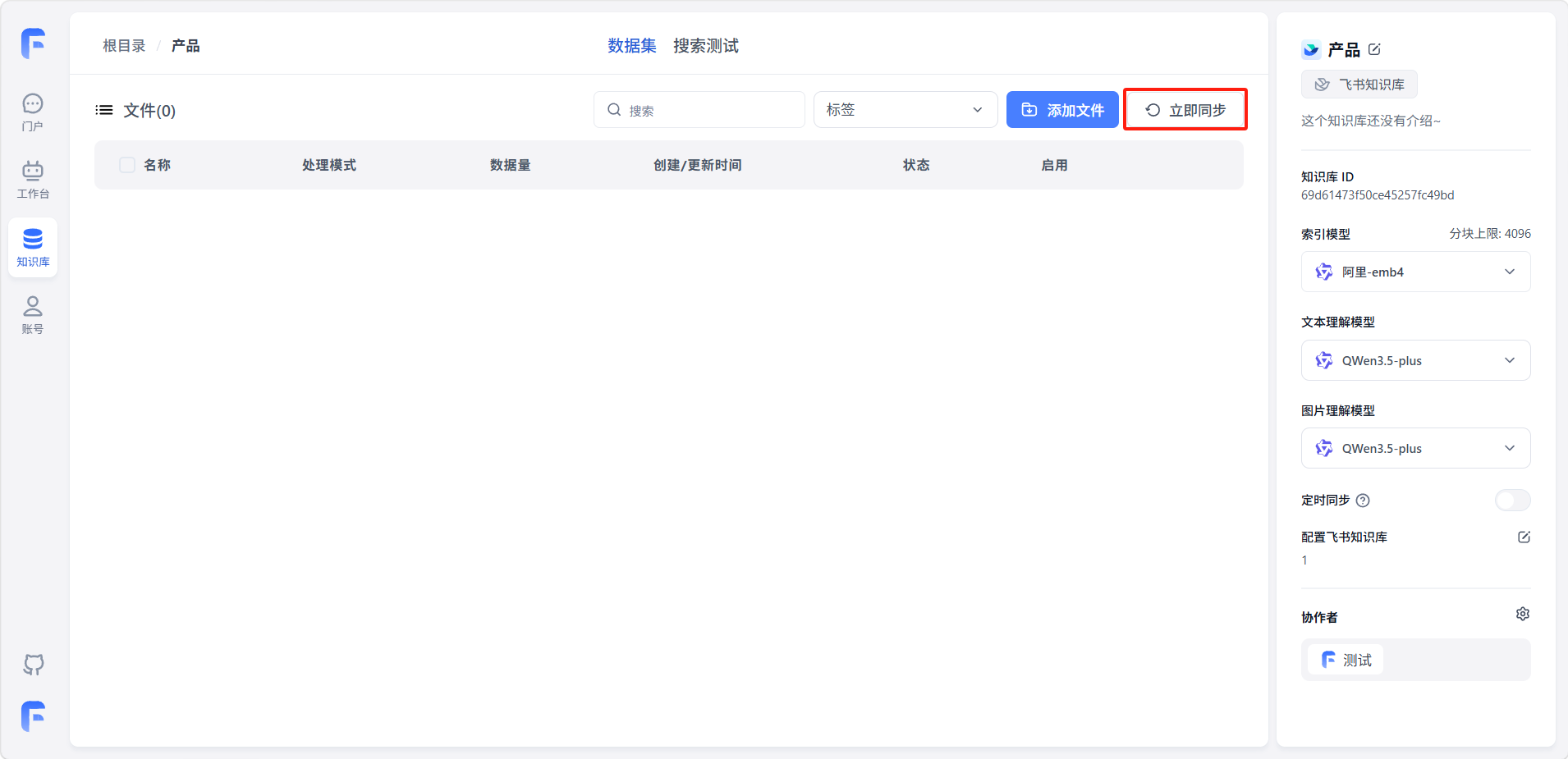The image size is (1568, 759).
Task: Open 协作者 settings gear icon
Action: tap(1523, 615)
